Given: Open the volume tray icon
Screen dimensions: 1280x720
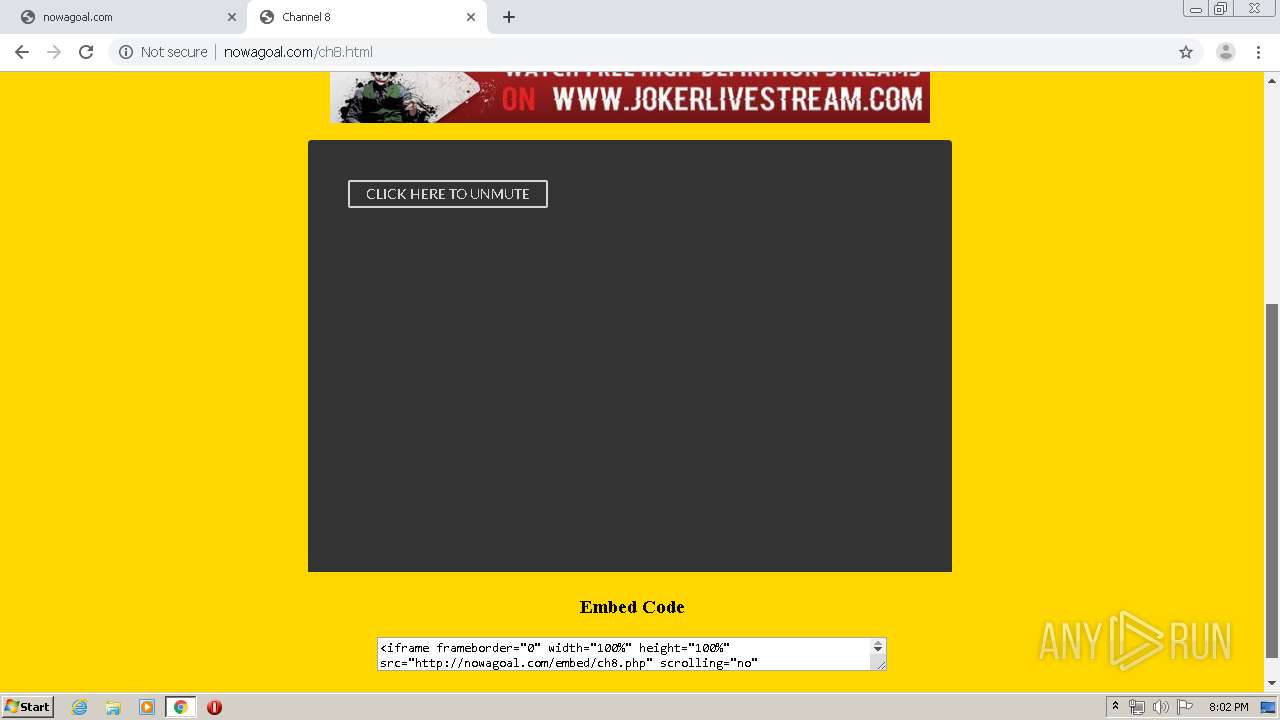Looking at the screenshot, I should tap(1160, 707).
